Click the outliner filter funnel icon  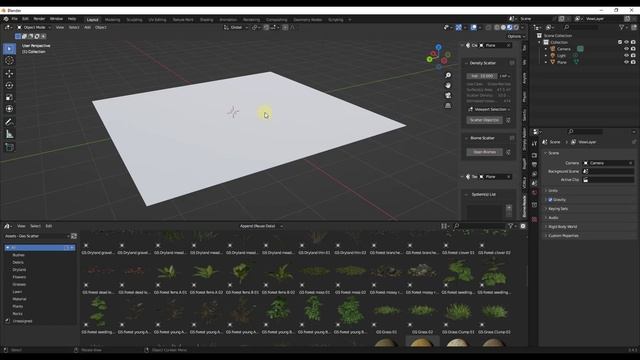[621, 27]
